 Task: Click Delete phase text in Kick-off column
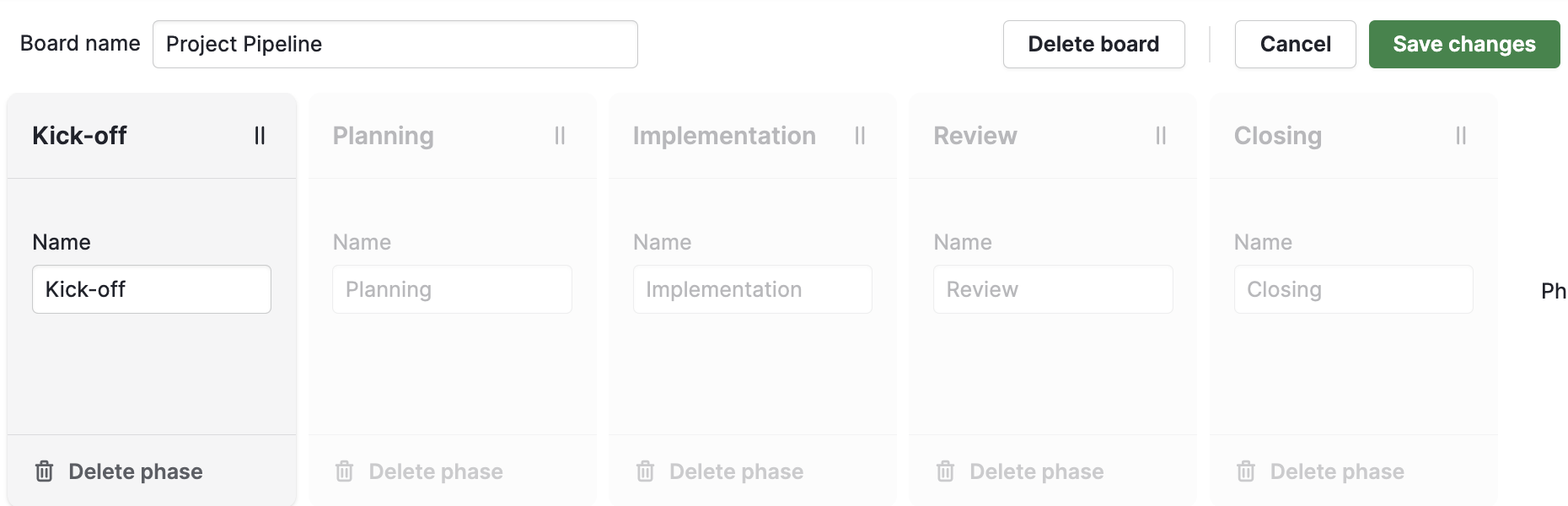coord(137,471)
